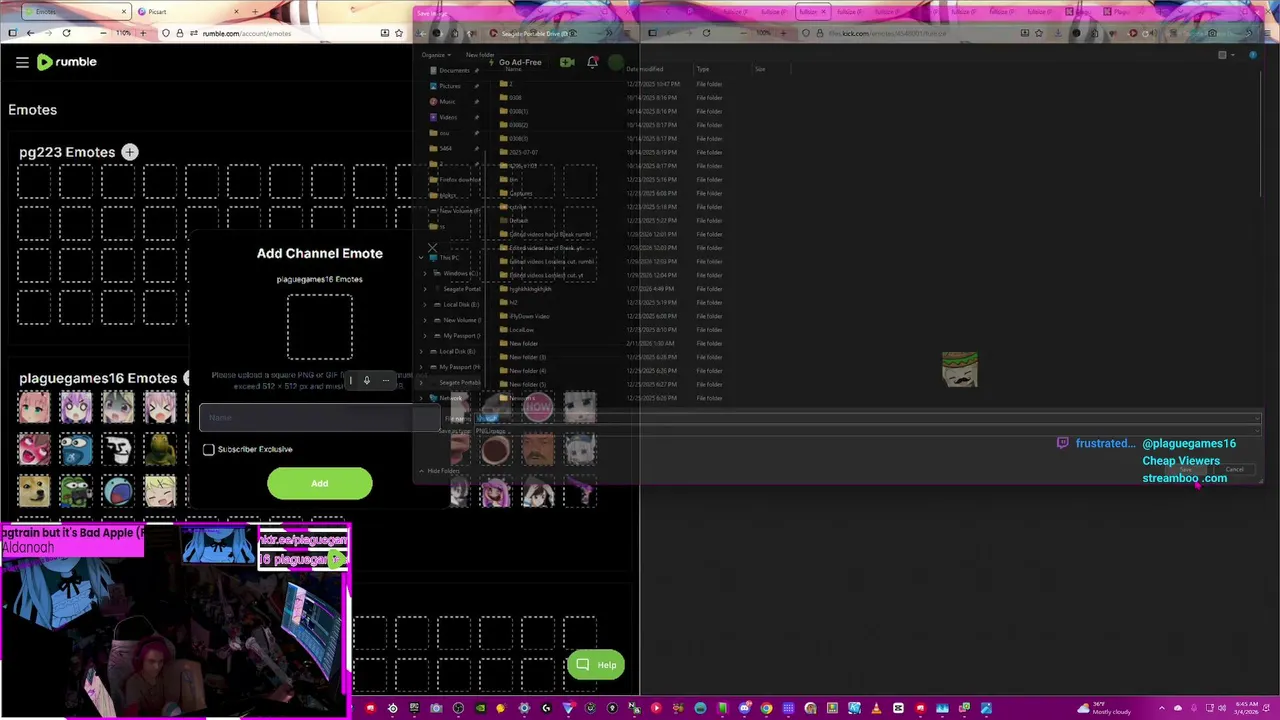Collapse the This PC tree node
The image size is (1280, 720).
tap(421, 258)
